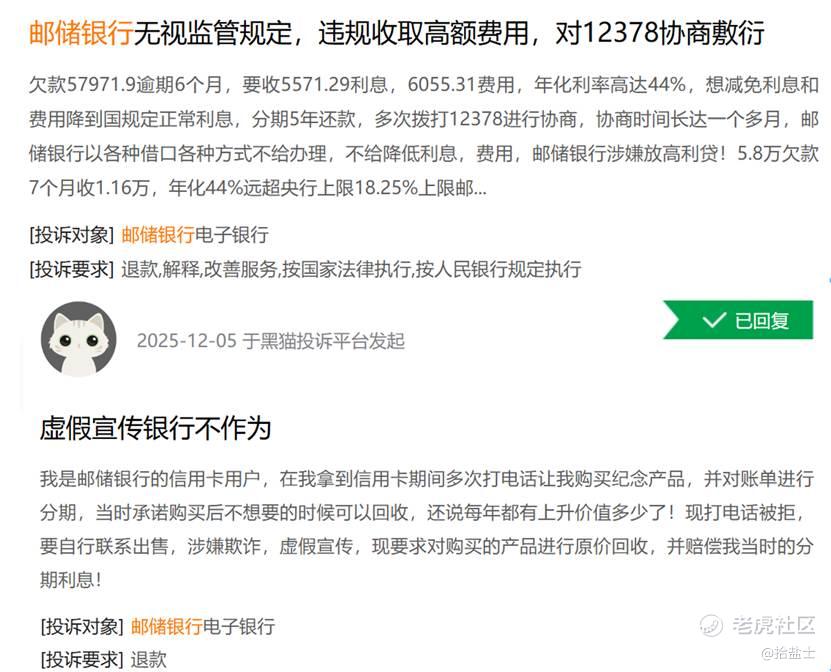Open 邮储银行电子银行 link in second complaint
Image resolution: width=831 pixels, height=672 pixels.
[x=203, y=626]
